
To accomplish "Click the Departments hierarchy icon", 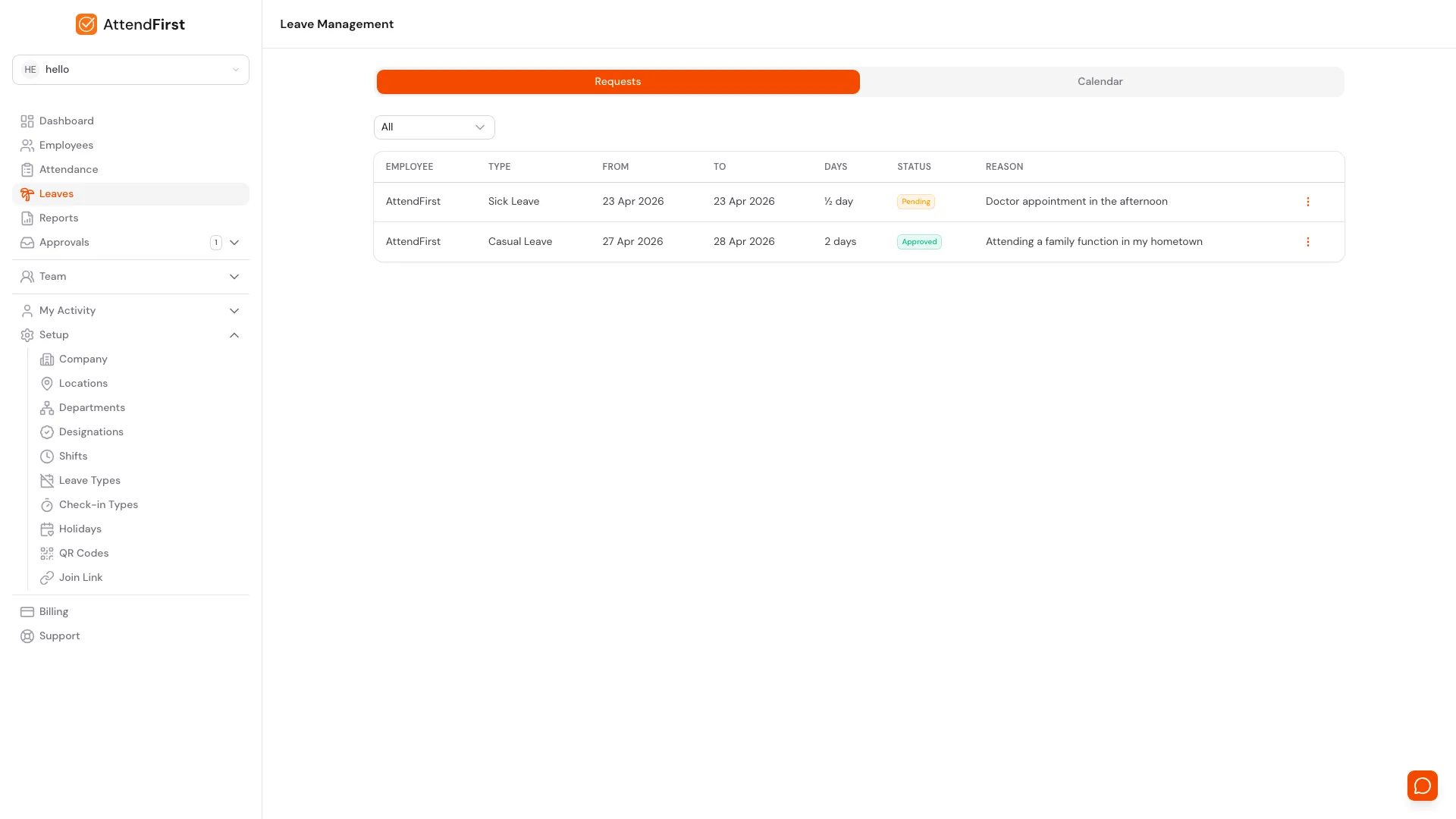I will pos(47,408).
